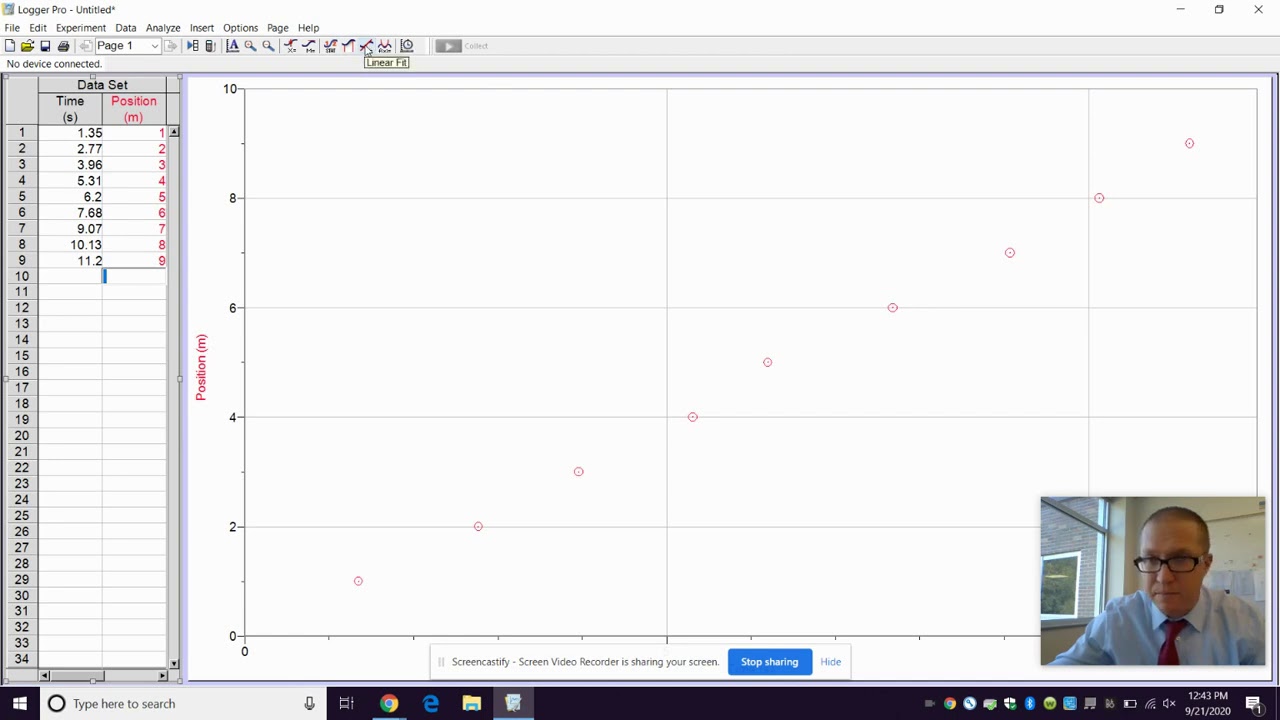
Task: Open the Statistics tool icon
Action: point(330,46)
